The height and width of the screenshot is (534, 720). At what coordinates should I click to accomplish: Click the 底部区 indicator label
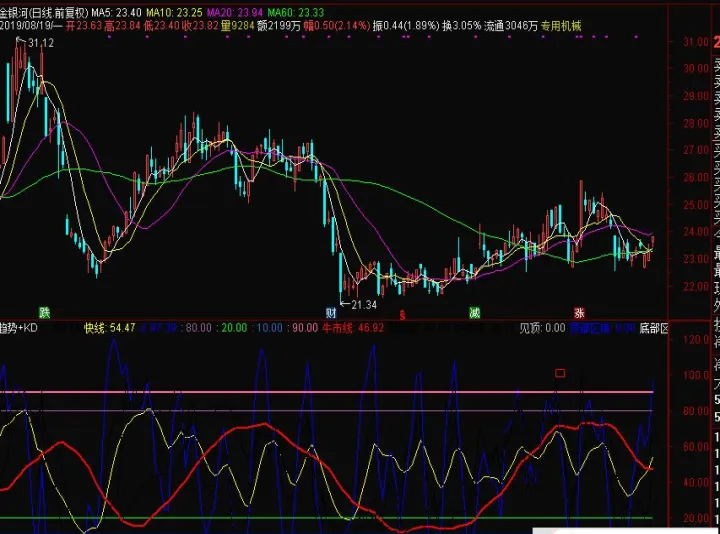(x=654, y=328)
